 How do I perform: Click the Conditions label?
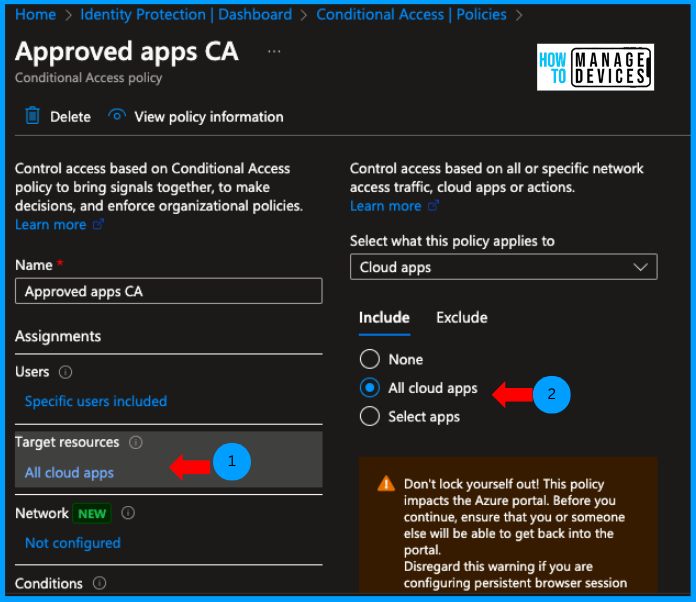[x=49, y=583]
